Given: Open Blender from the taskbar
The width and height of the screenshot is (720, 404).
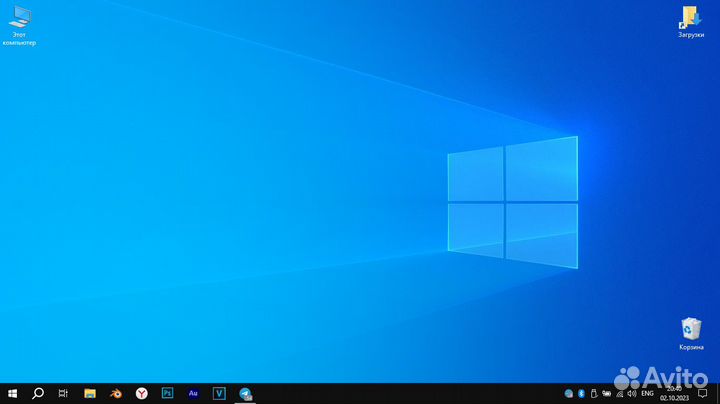Looking at the screenshot, I should [115, 393].
